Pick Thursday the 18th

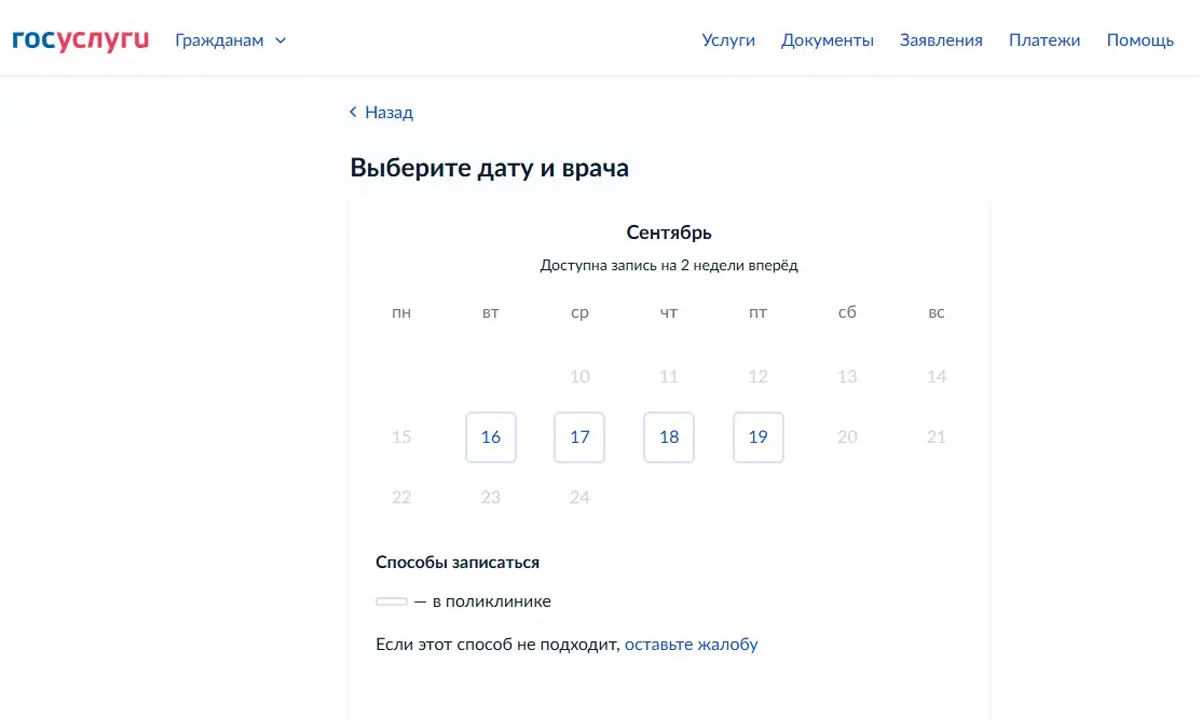click(x=669, y=437)
